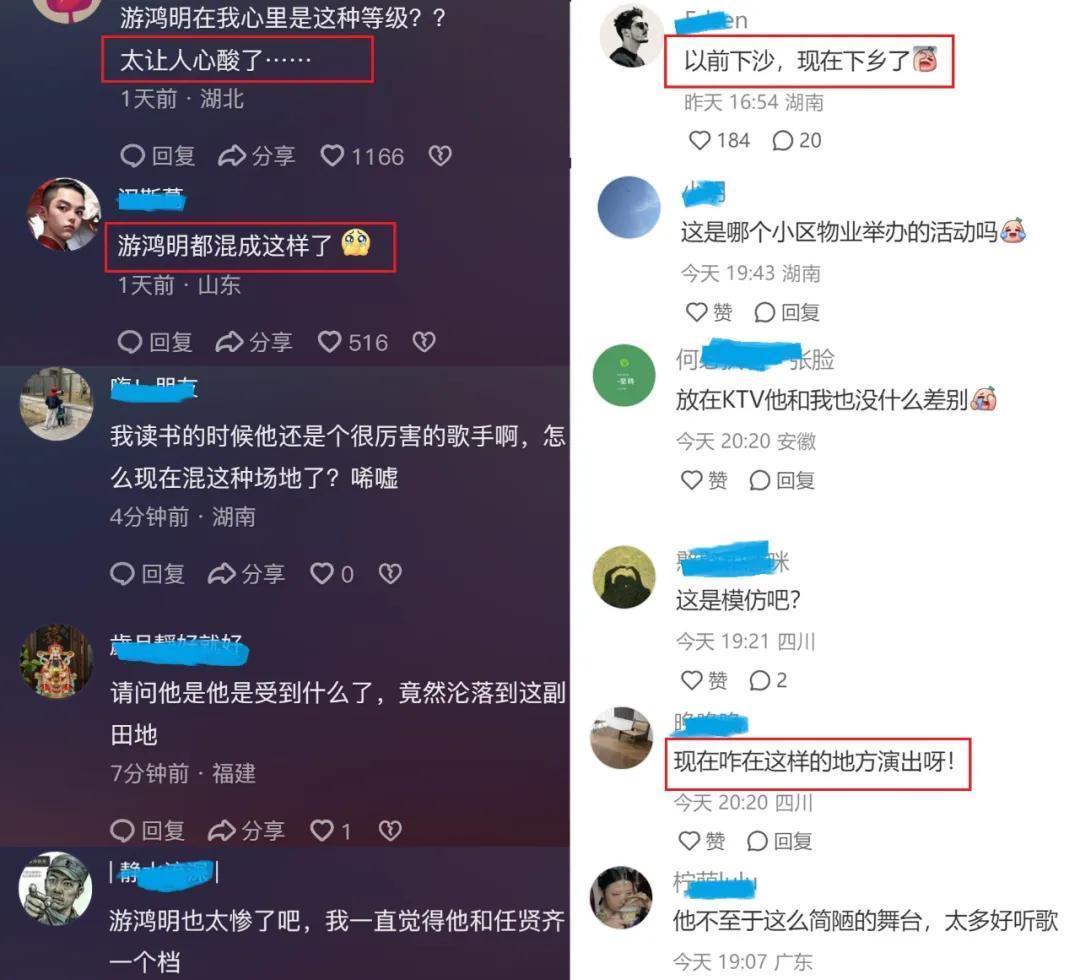The image size is (1080, 980).
Task: Reply to the 游鸿明都混成这样了 comment
Action: [155, 342]
